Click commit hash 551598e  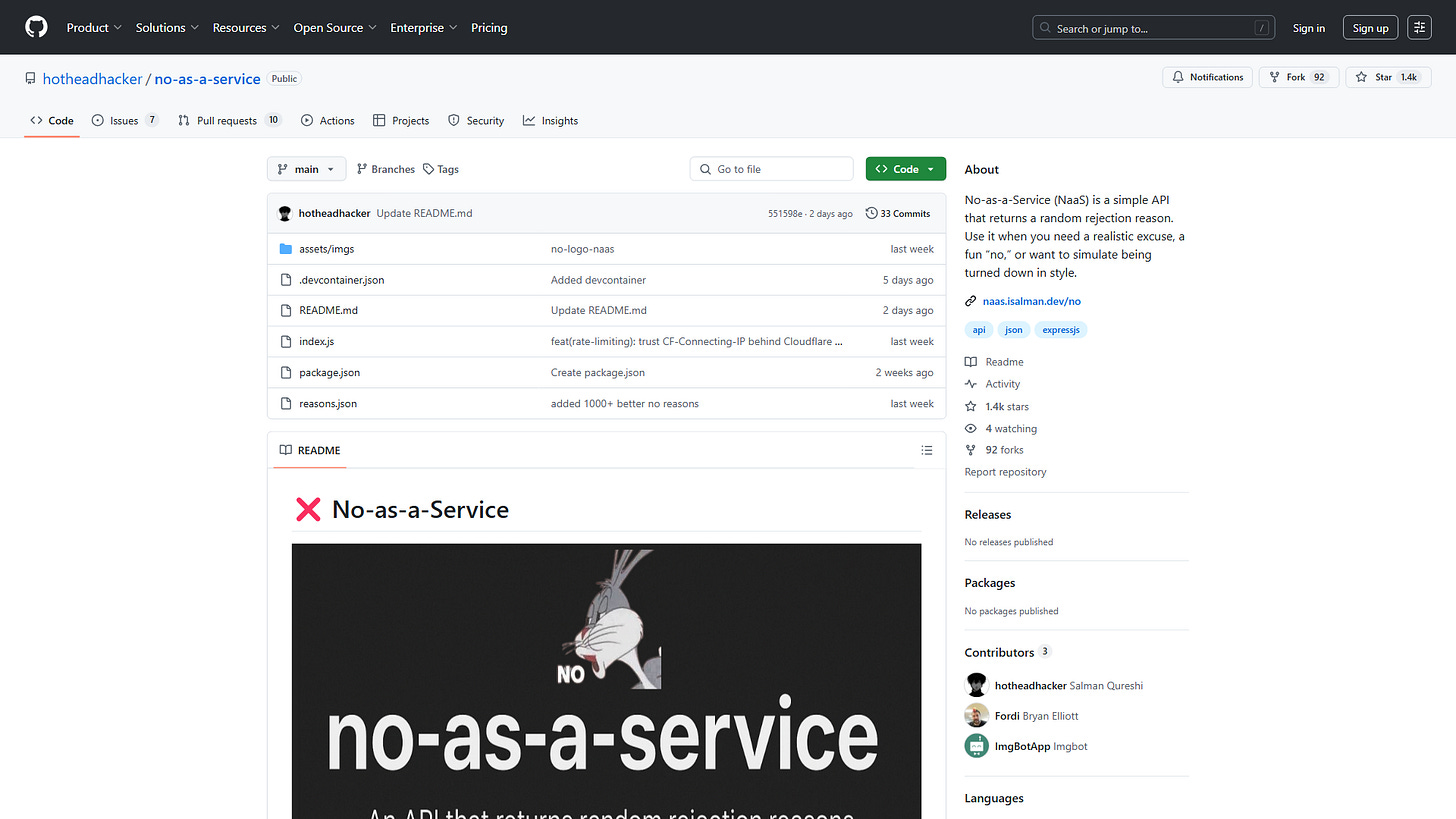coord(785,214)
